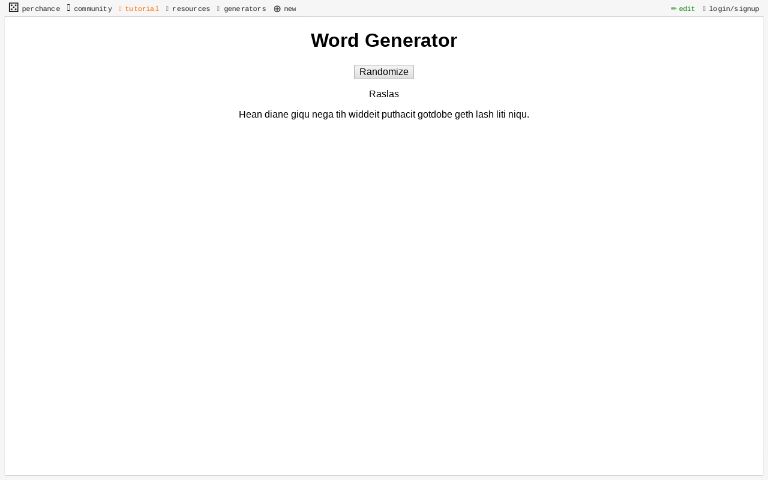Select the green 'edit' text link
768x480 pixels.
tap(687, 9)
